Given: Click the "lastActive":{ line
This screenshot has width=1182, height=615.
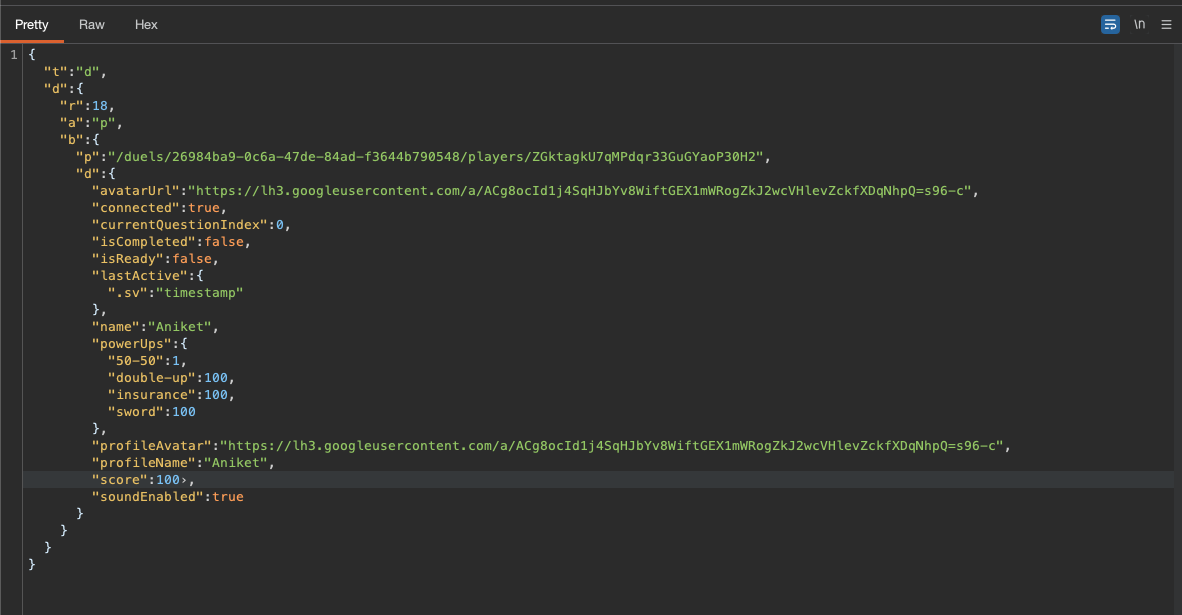Looking at the screenshot, I should point(147,276).
